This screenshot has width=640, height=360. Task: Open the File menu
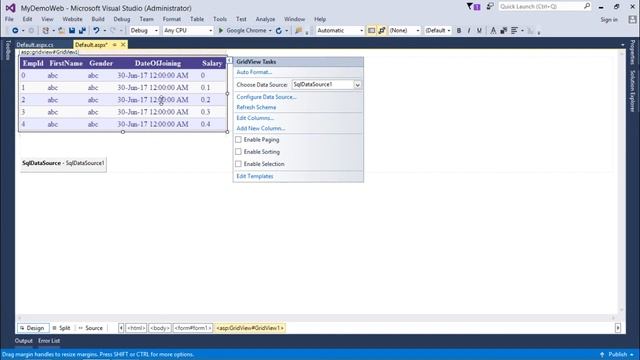click(x=9, y=19)
